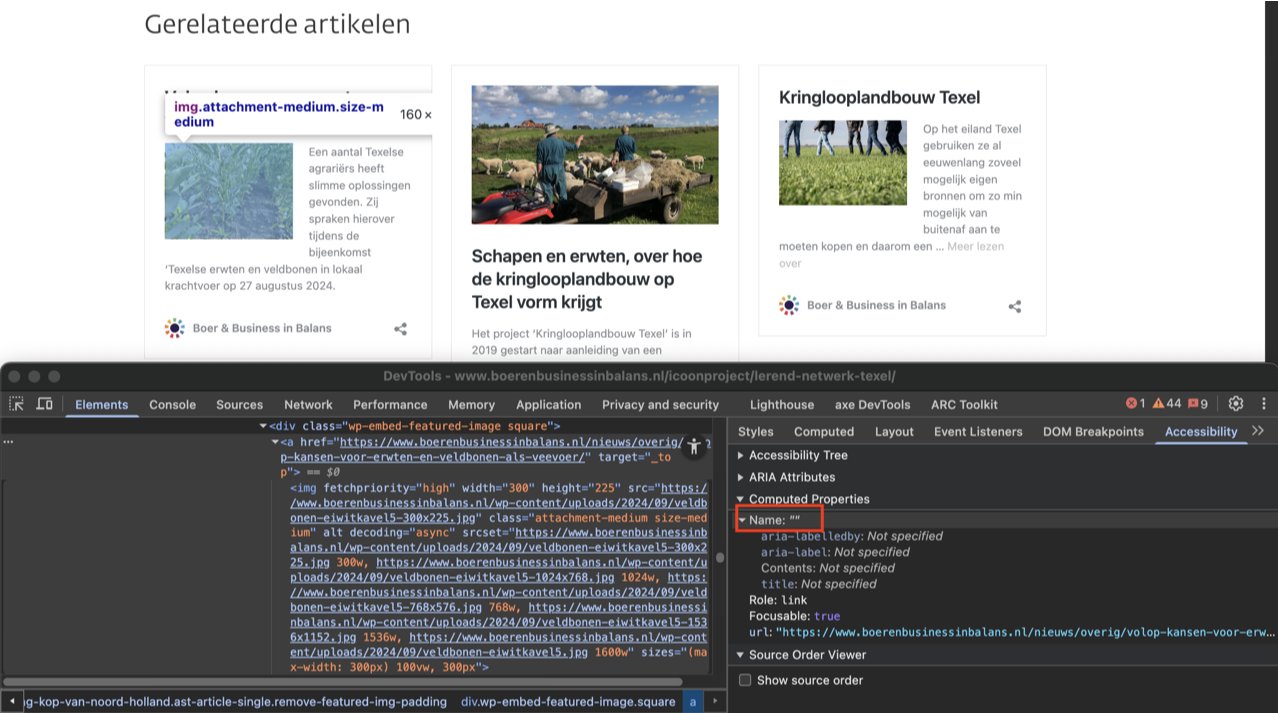Show more sidebar tabs with chevron
Viewport: 1278px width, 713px height.
[x=1258, y=431]
